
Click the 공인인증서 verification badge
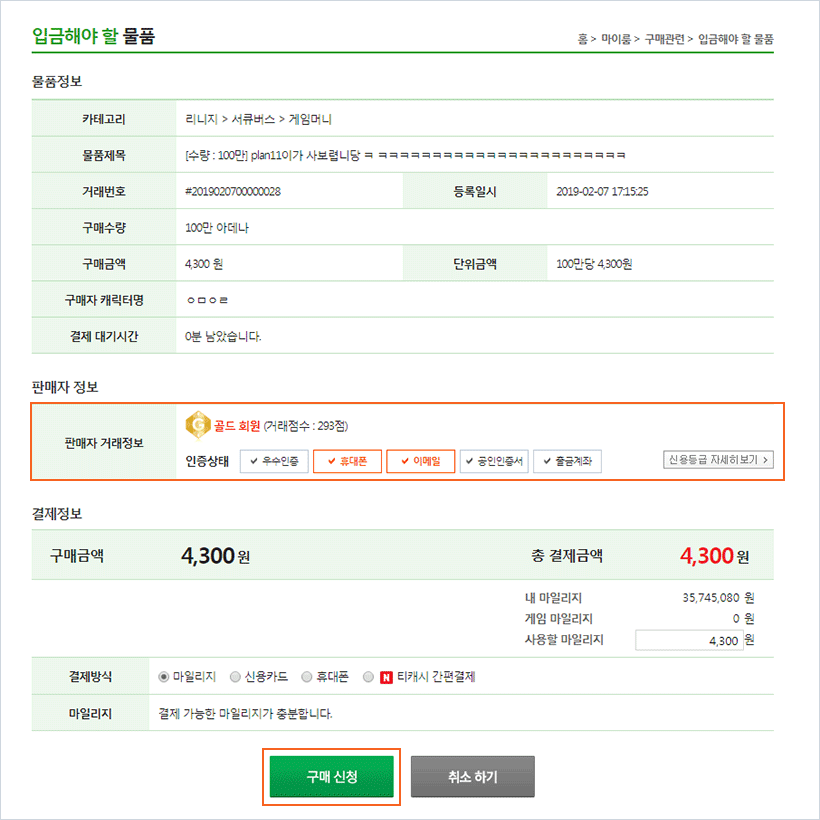(494, 461)
